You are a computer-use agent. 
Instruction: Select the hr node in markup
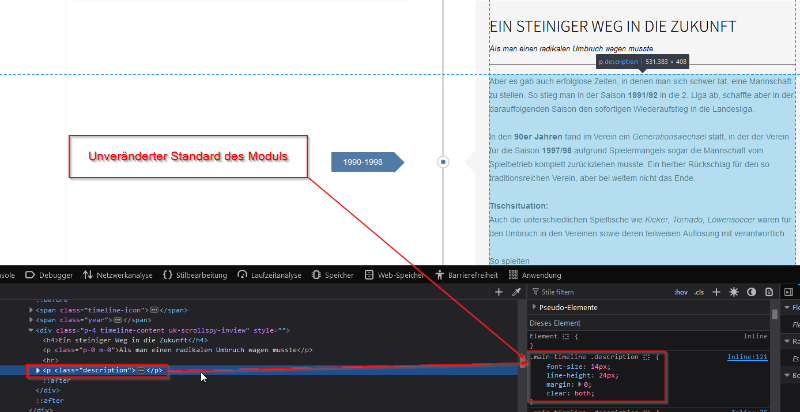coord(51,360)
